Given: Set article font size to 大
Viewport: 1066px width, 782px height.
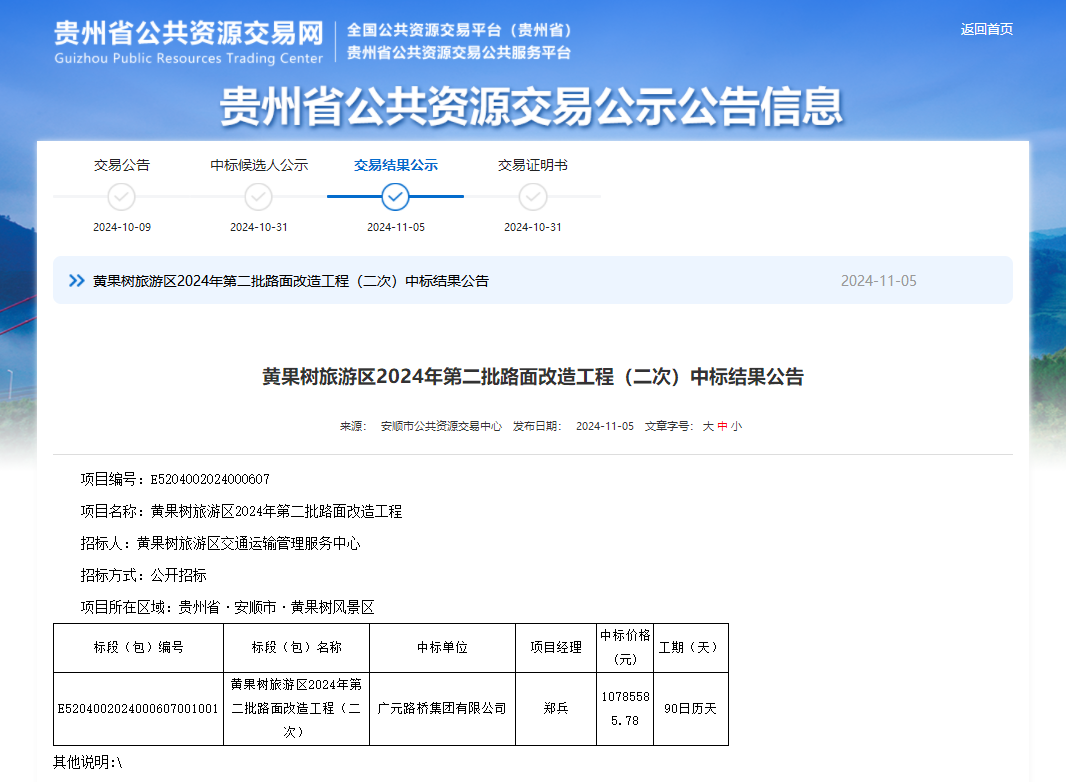Looking at the screenshot, I should 708,426.
